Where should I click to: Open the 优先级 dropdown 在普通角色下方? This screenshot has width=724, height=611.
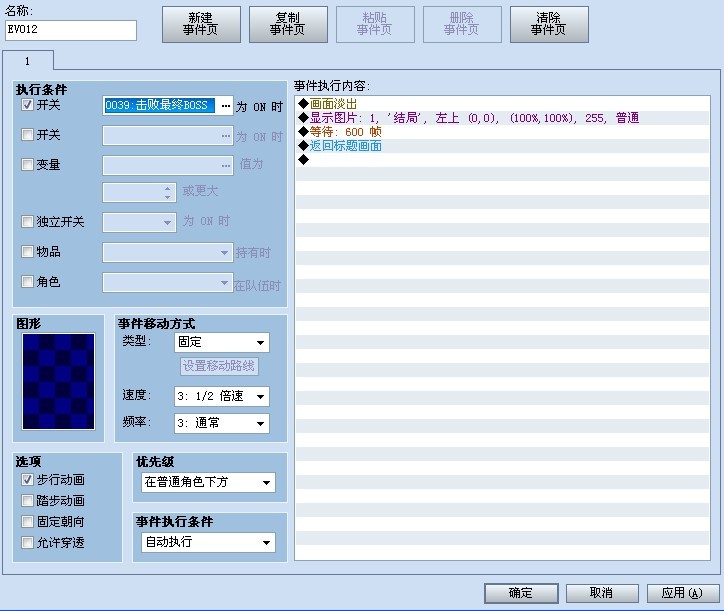pyautogui.click(x=208, y=482)
